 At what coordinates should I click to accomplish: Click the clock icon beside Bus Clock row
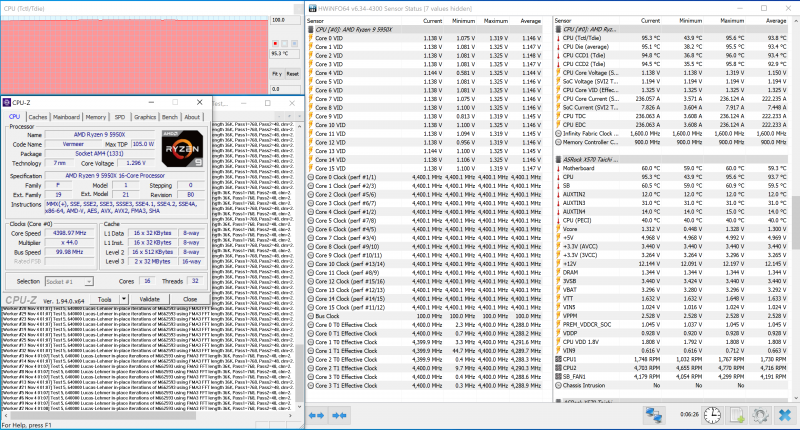(x=311, y=316)
